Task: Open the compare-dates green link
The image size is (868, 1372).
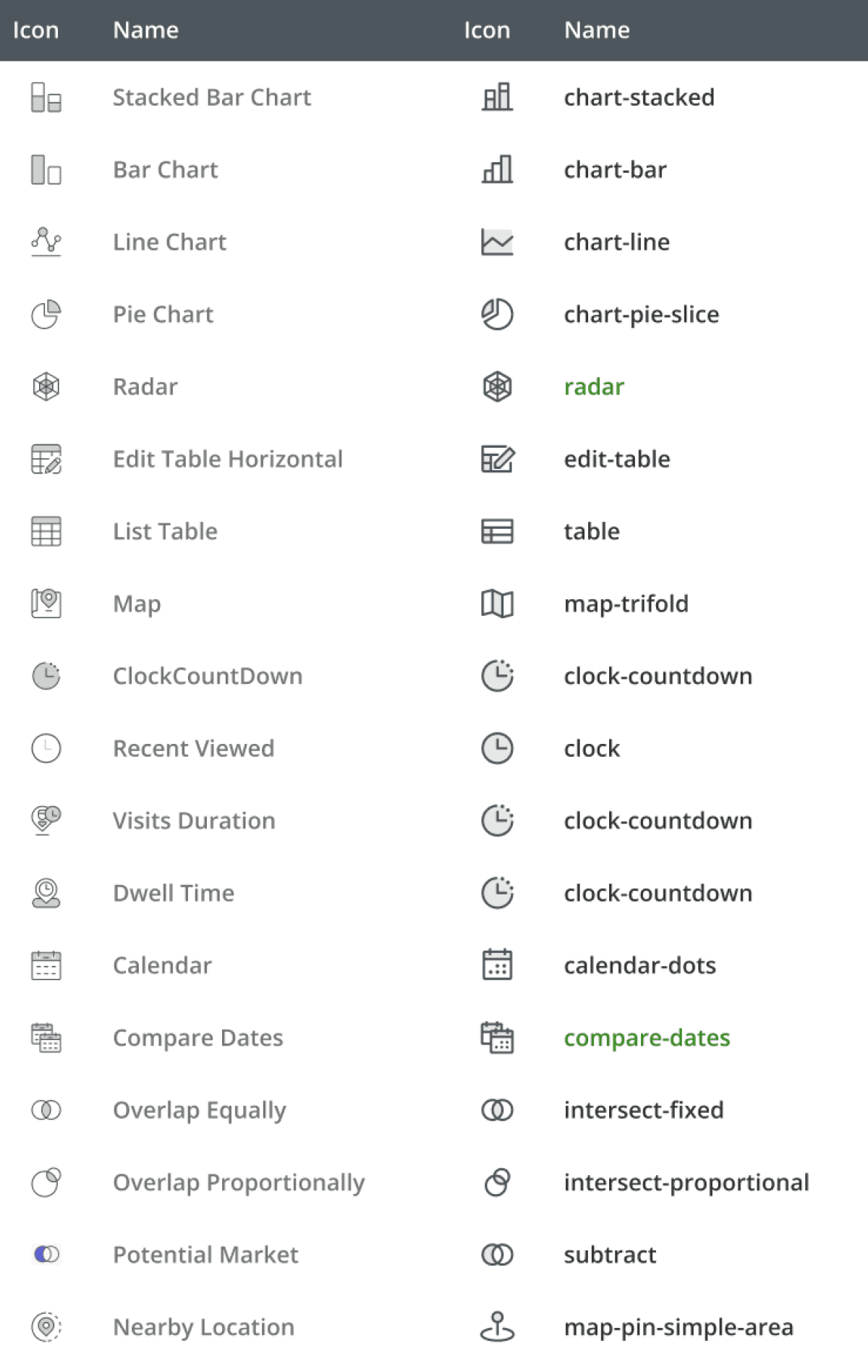Action: pos(647,1037)
